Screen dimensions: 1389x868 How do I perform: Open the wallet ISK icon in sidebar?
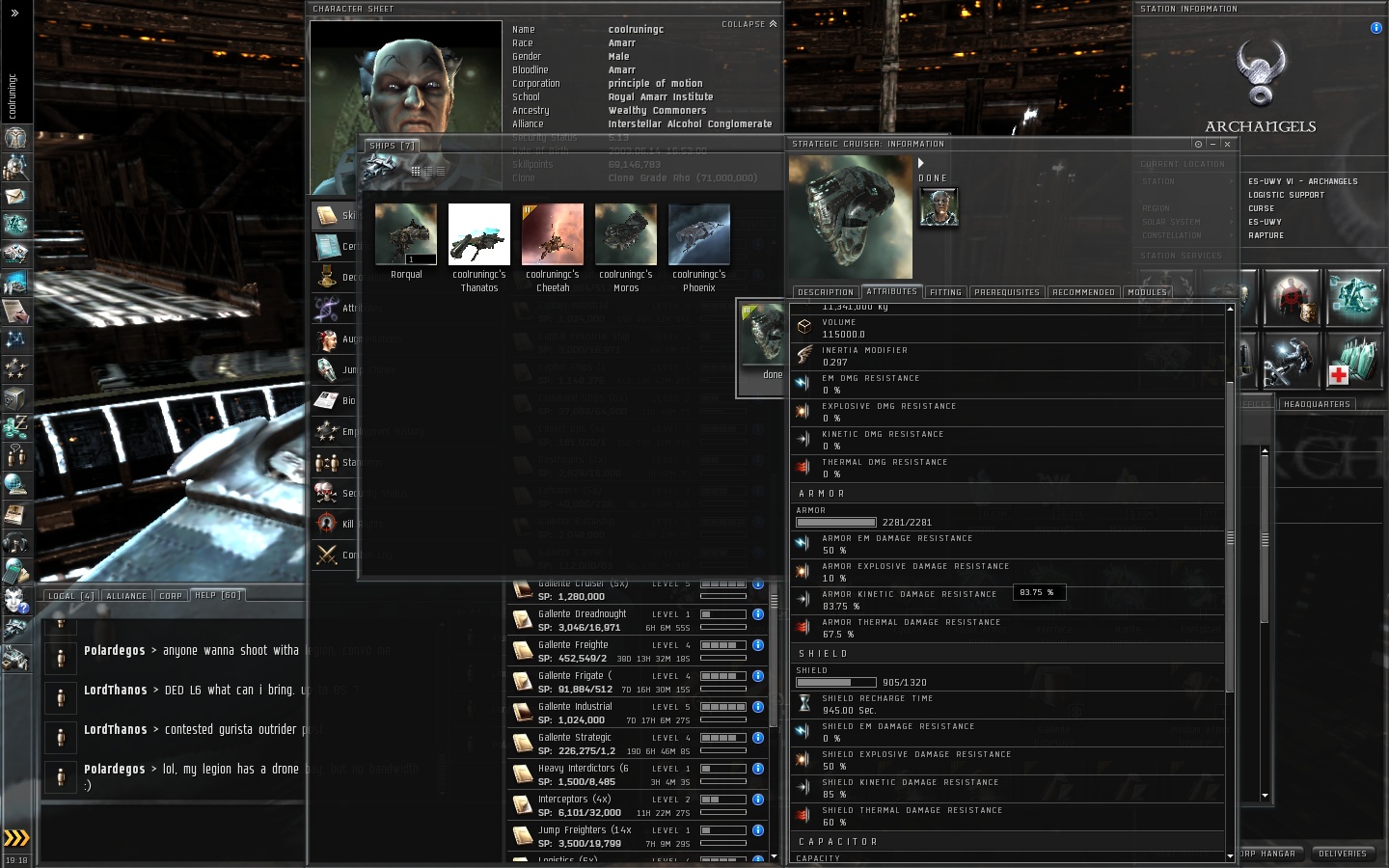[x=15, y=426]
